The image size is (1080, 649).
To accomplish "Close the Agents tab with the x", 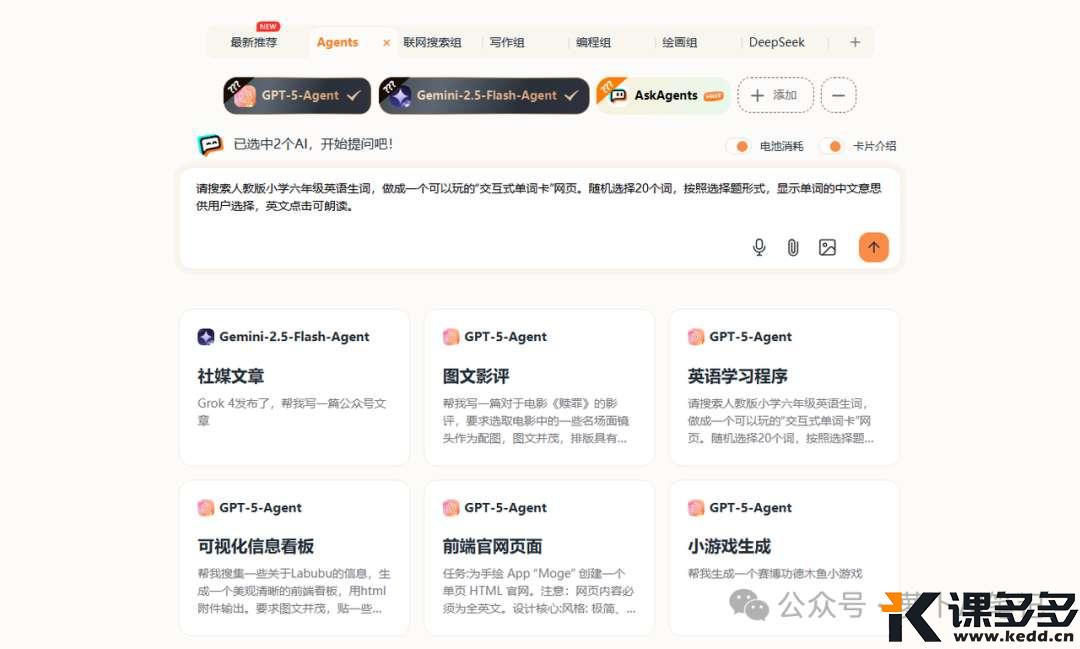I will 386,43.
